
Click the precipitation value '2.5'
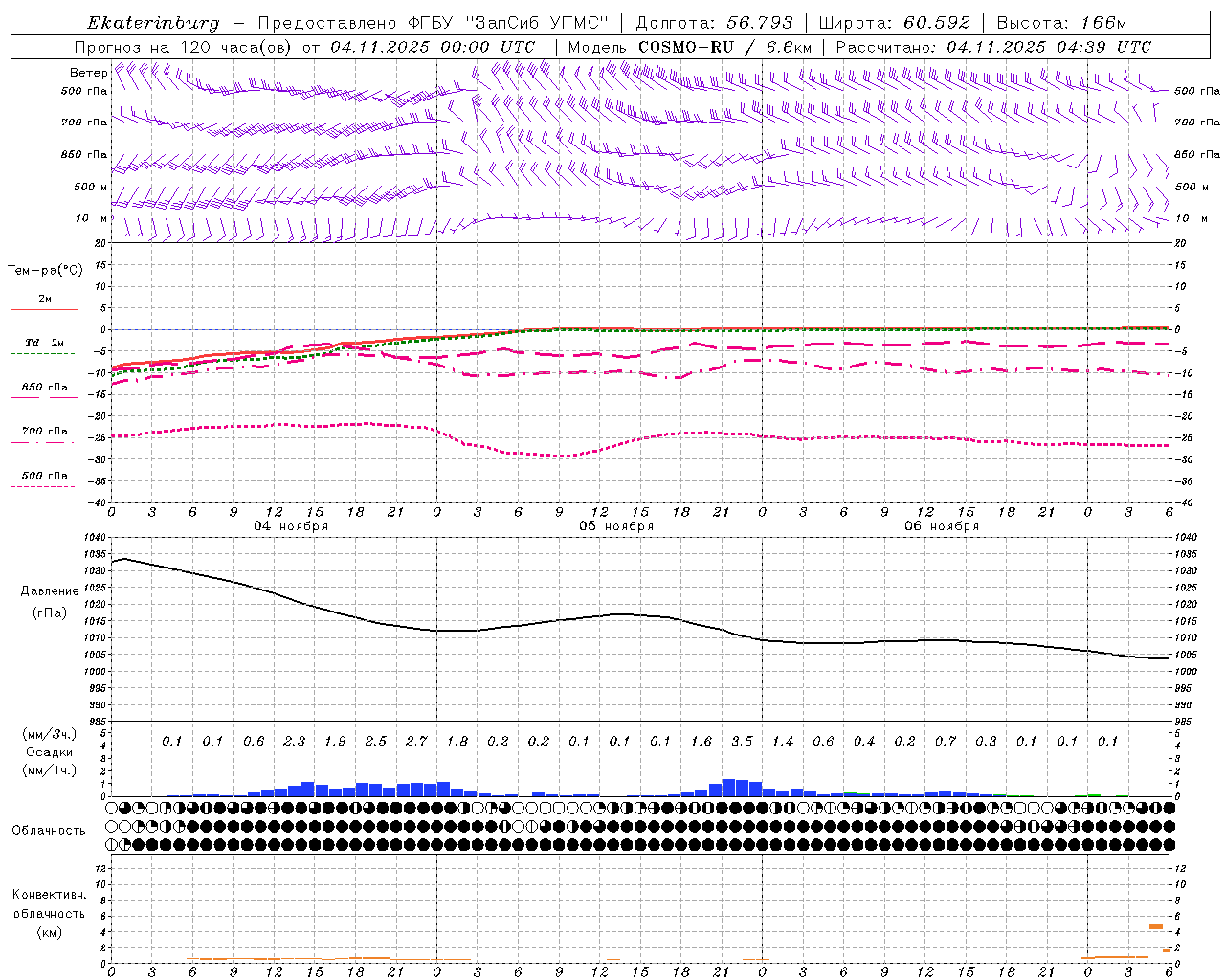pos(375,741)
